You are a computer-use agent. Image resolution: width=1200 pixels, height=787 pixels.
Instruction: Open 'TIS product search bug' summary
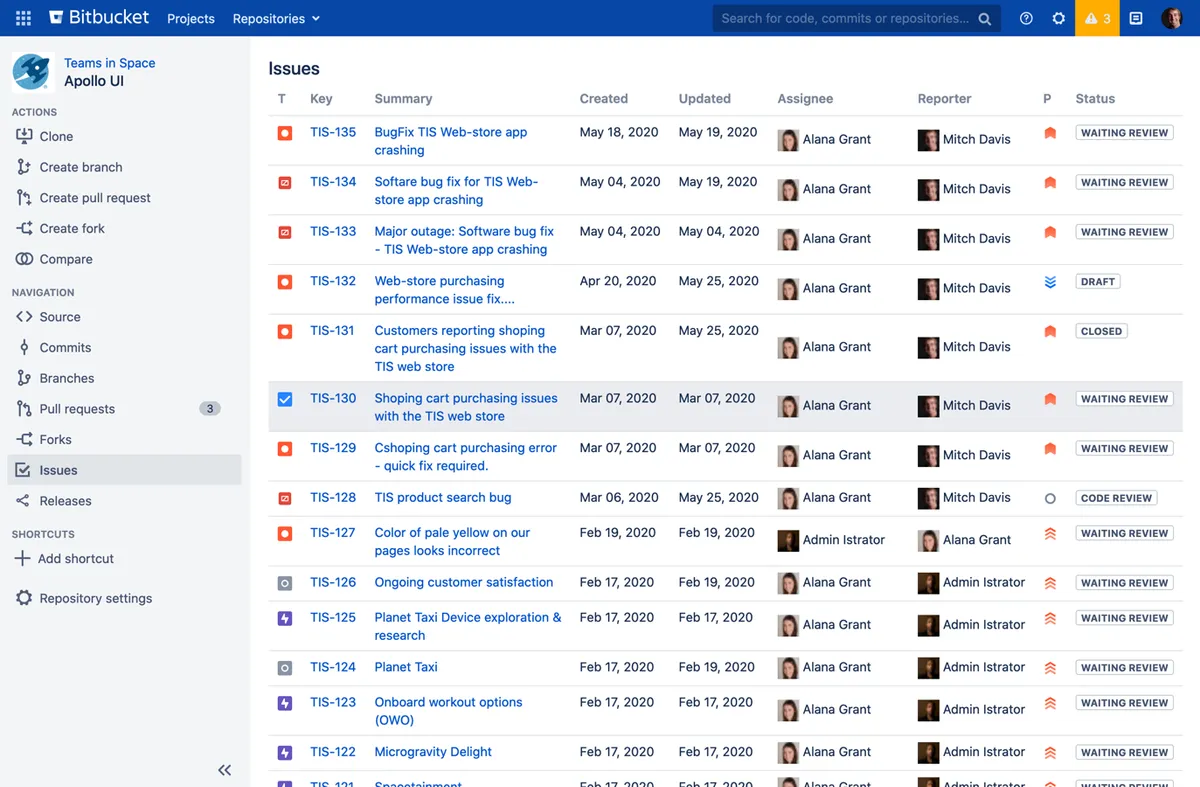point(443,497)
